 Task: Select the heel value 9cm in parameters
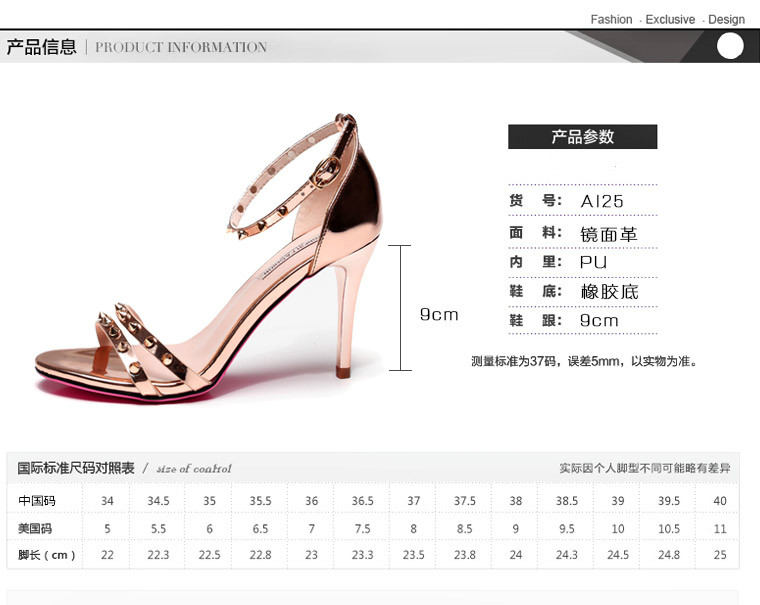pos(600,320)
